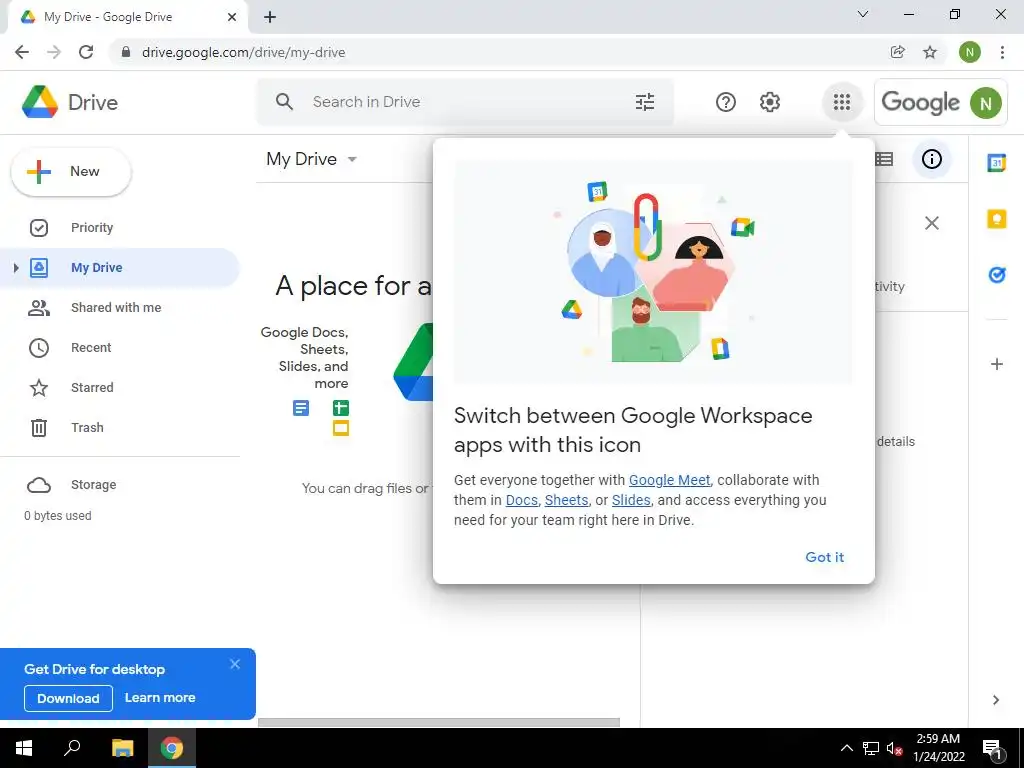This screenshot has height=768, width=1024.
Task: Open Google Keep in side panel
Action: pyautogui.click(x=997, y=219)
